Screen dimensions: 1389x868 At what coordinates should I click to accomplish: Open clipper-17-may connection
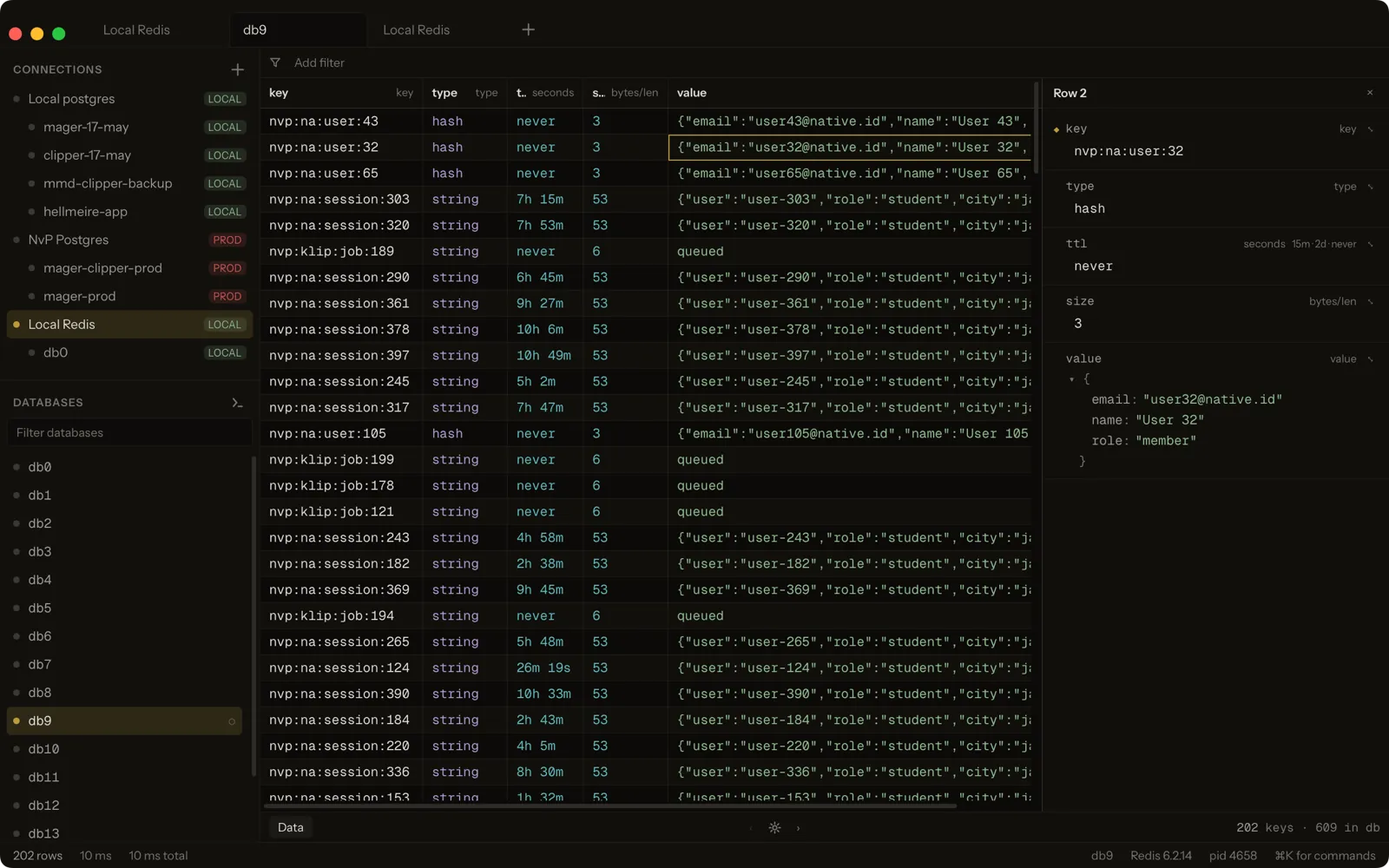click(x=128, y=155)
